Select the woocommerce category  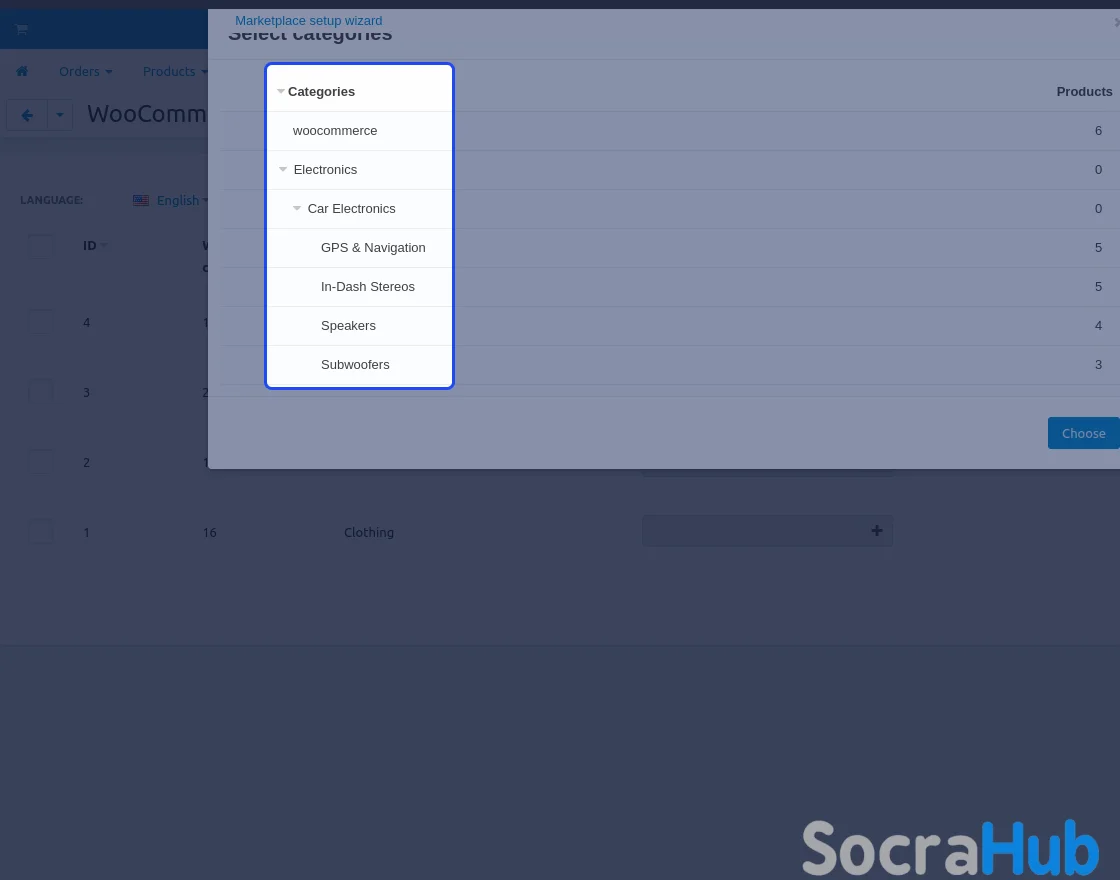[334, 131]
